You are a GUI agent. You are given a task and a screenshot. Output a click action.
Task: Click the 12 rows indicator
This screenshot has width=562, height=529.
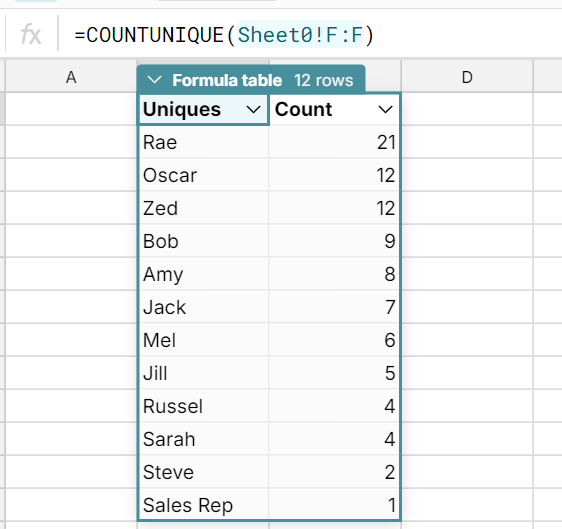coord(324,80)
